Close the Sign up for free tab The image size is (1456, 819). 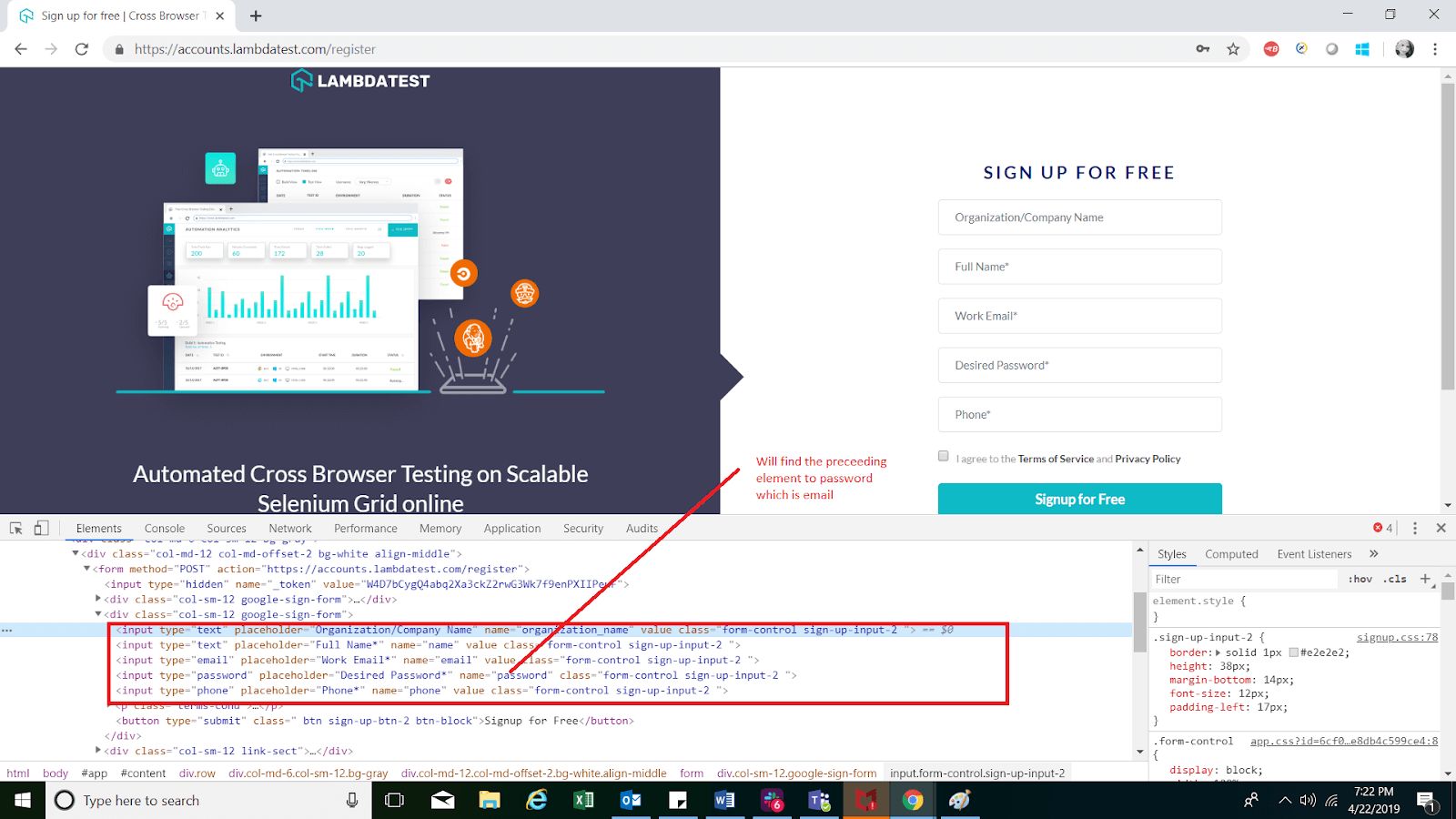[x=220, y=15]
